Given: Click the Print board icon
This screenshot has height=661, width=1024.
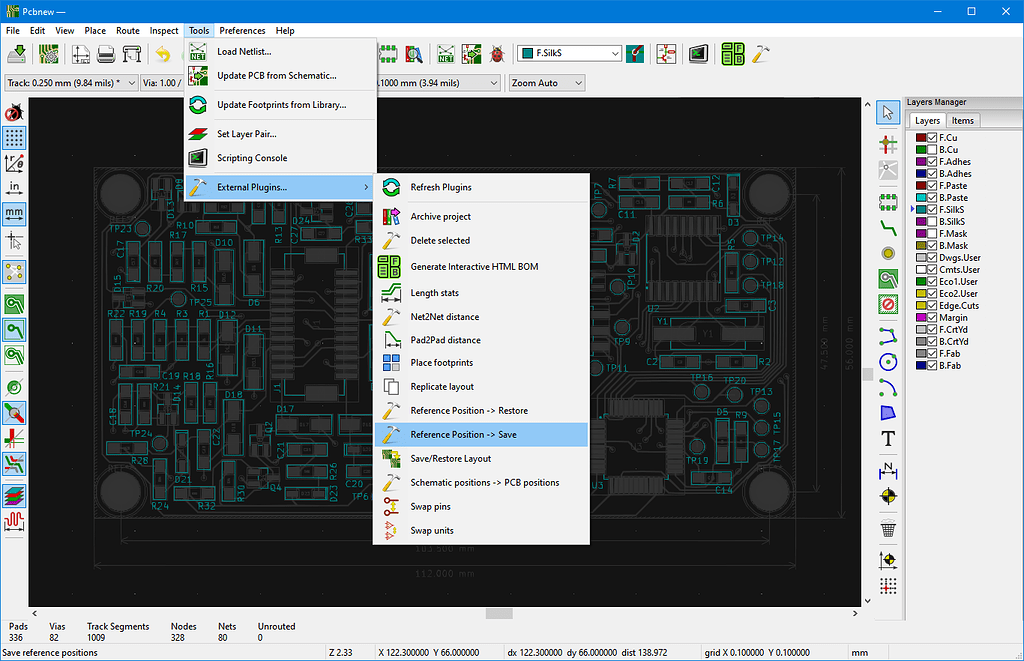Looking at the screenshot, I should (106, 53).
